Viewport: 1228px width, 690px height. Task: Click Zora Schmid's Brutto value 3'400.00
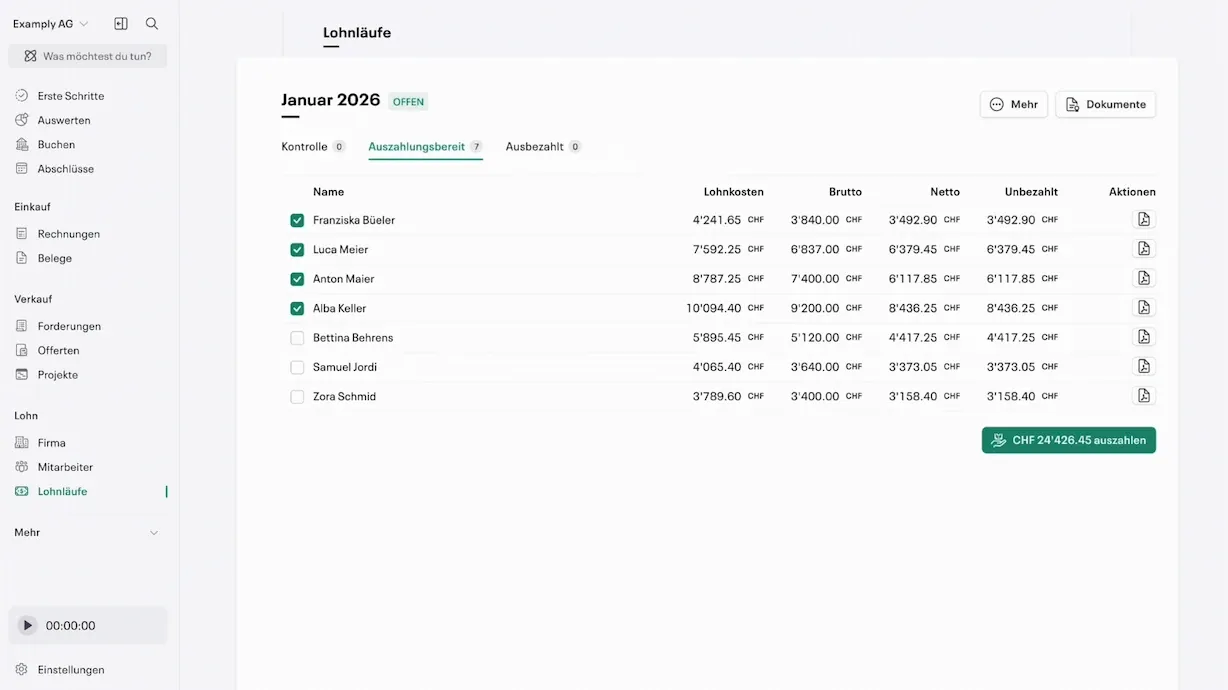pyautogui.click(x=815, y=396)
